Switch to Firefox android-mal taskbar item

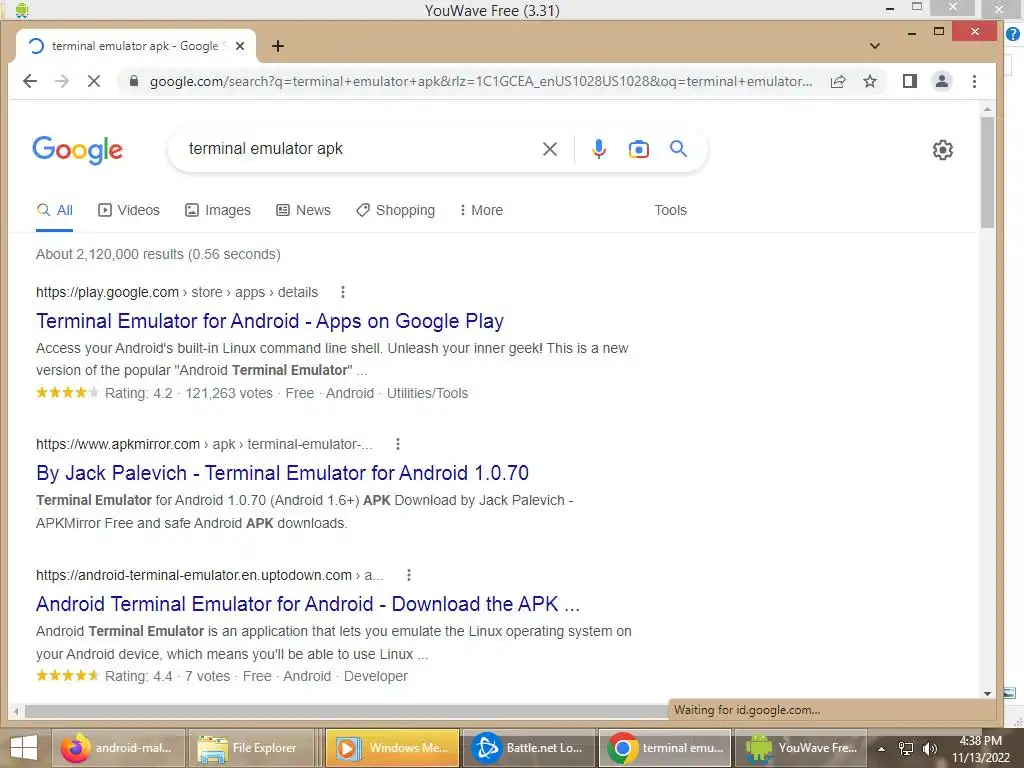119,748
